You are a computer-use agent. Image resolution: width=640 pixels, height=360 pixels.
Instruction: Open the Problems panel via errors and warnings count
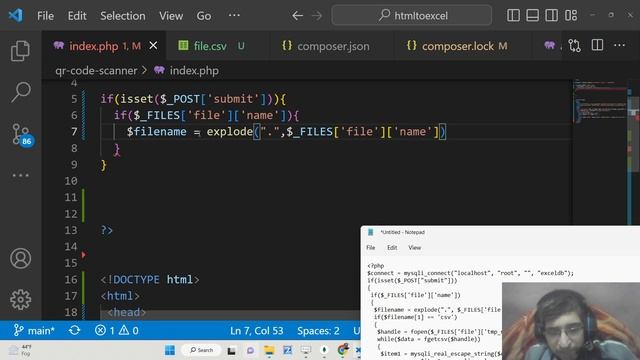pyautogui.click(x=116, y=330)
